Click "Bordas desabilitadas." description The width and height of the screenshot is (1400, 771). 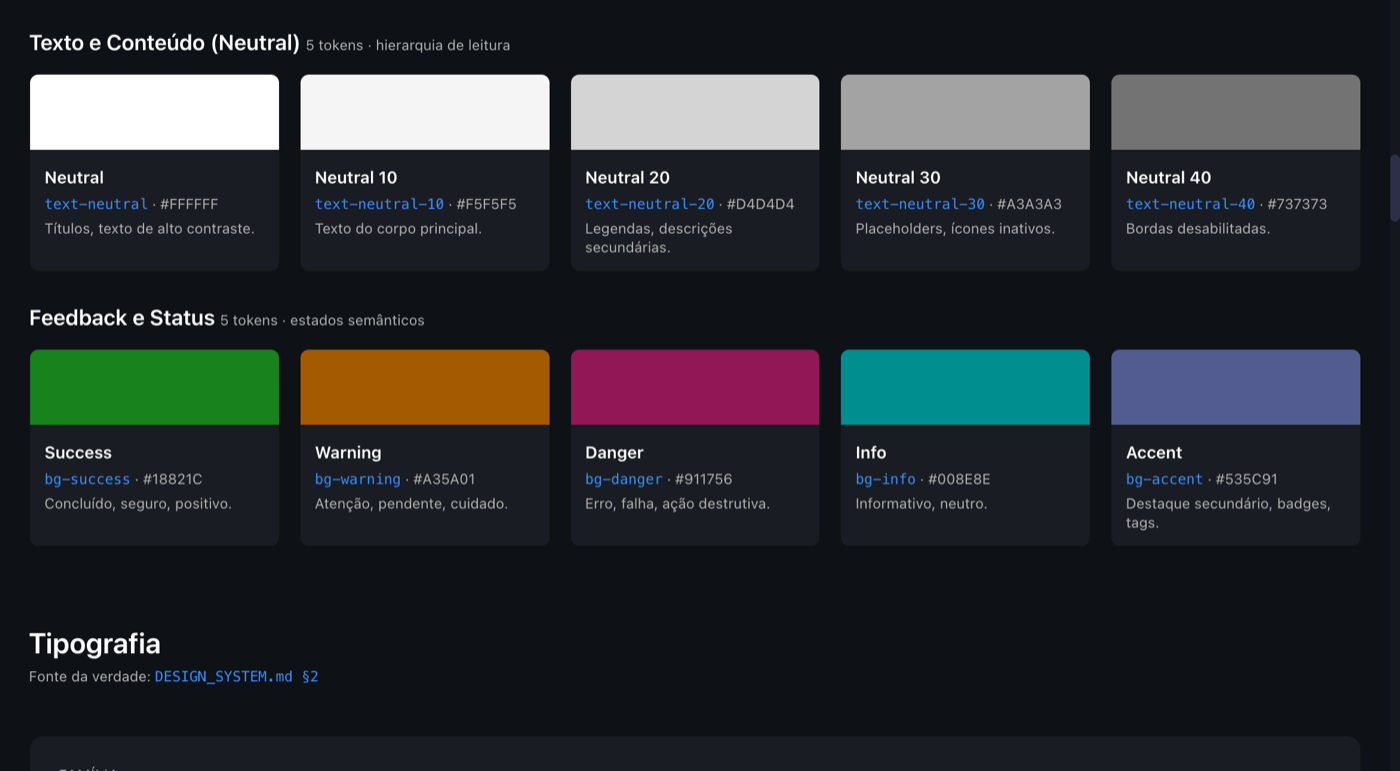click(1198, 229)
